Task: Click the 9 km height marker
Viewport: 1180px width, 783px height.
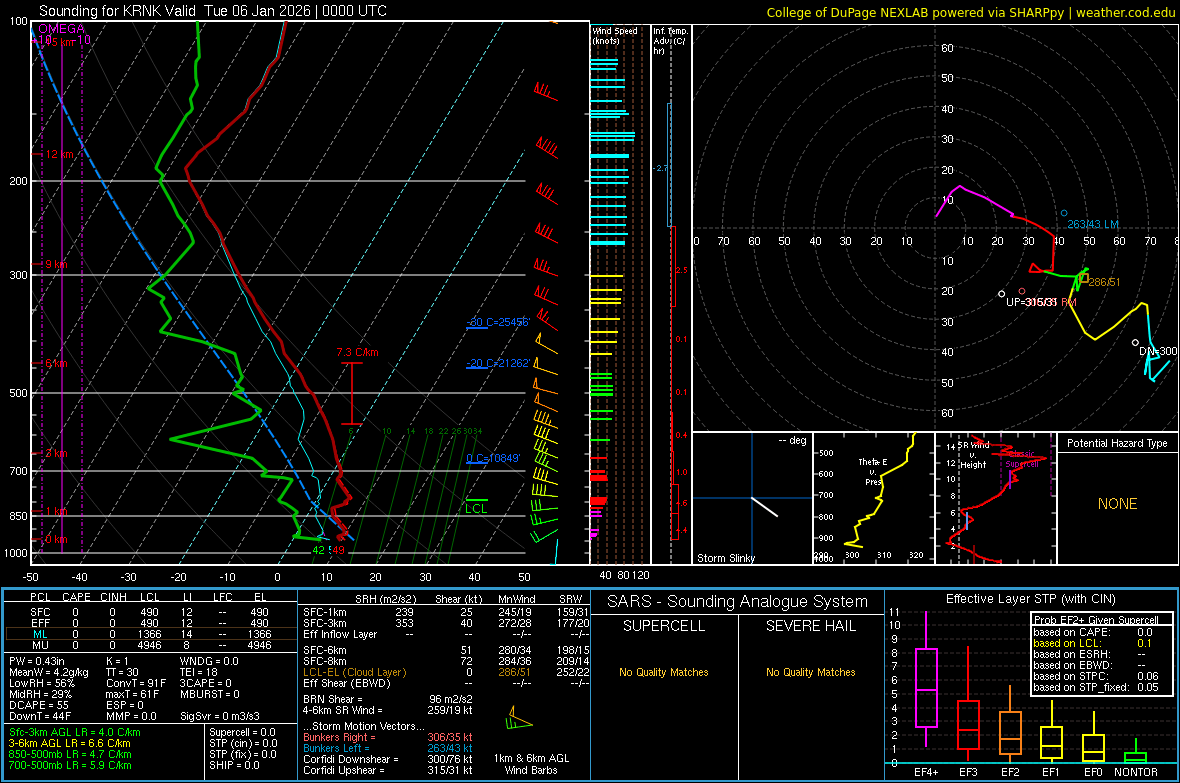Action: [x=56, y=264]
